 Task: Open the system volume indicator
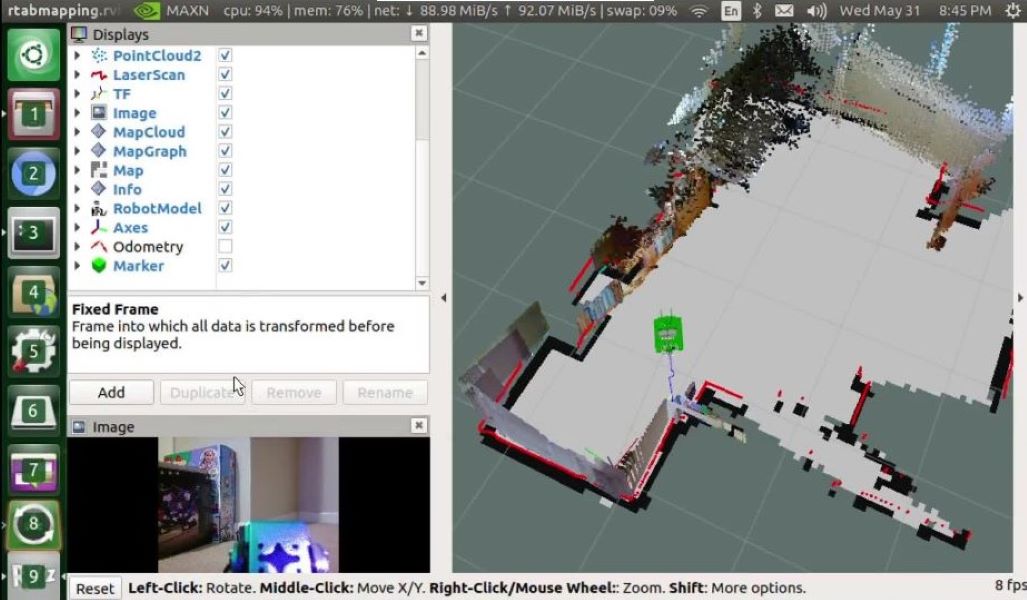coord(816,11)
